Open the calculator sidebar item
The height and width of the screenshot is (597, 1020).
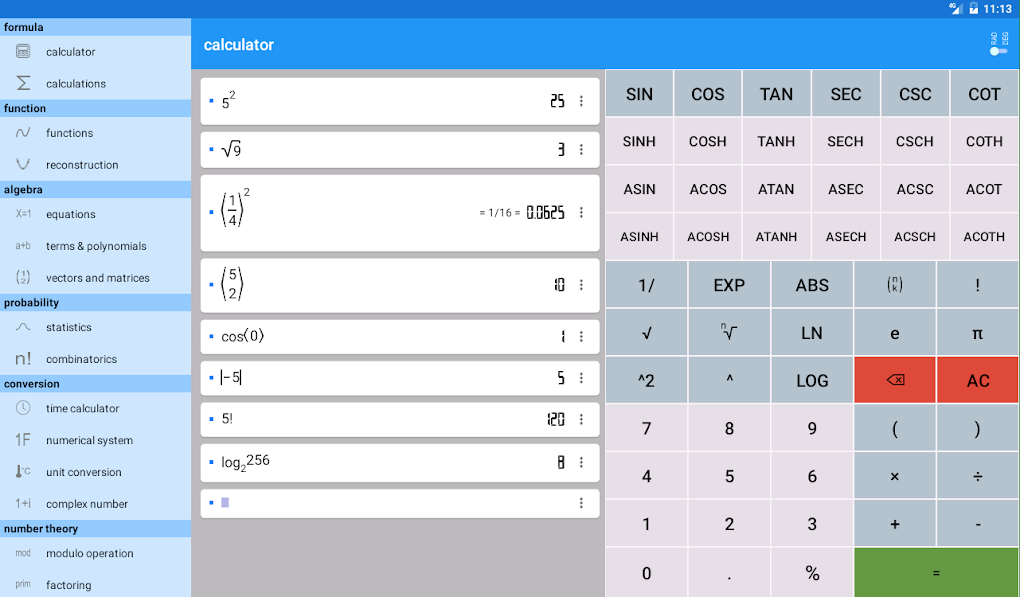coord(70,52)
